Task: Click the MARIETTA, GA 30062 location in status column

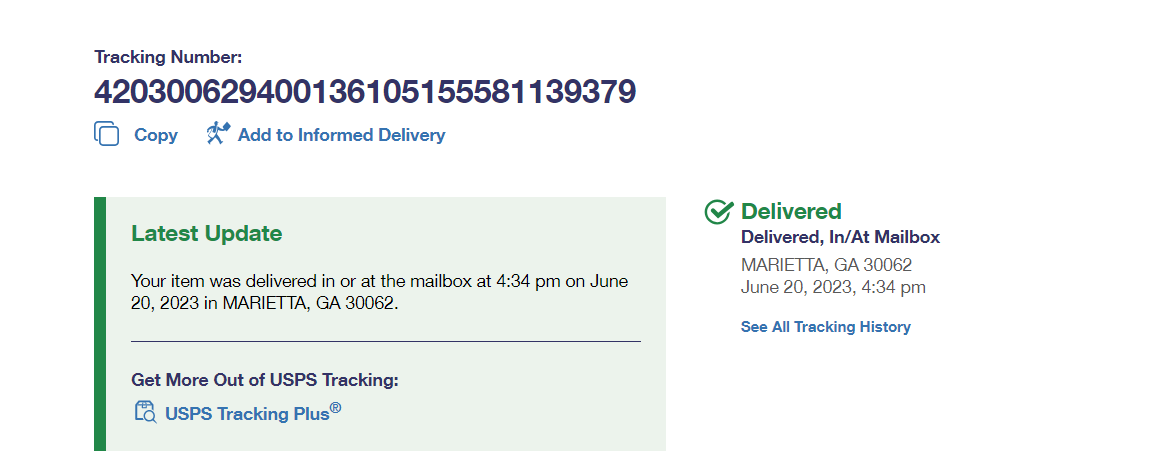Action: click(826, 265)
